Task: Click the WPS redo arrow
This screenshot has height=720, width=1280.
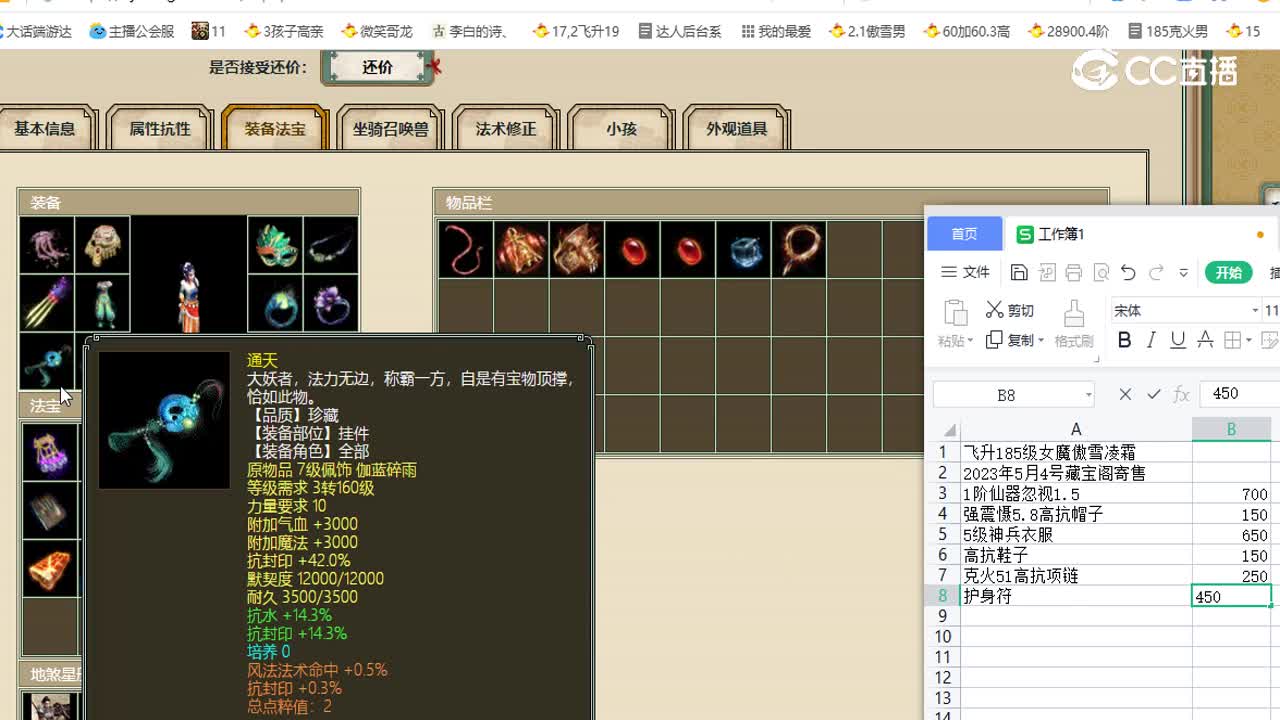Action: point(1156,273)
